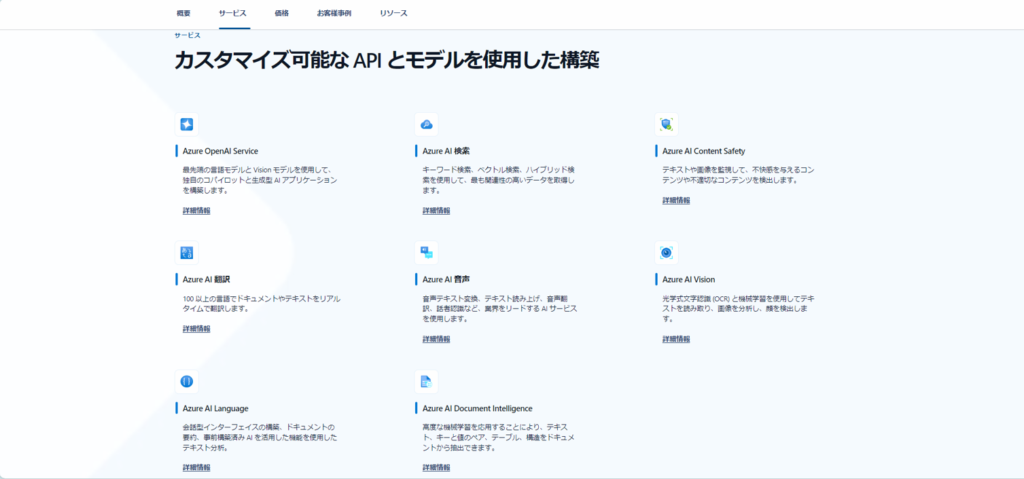Follow 詳細情報 link under Azure AI 音声

pyautogui.click(x=436, y=339)
